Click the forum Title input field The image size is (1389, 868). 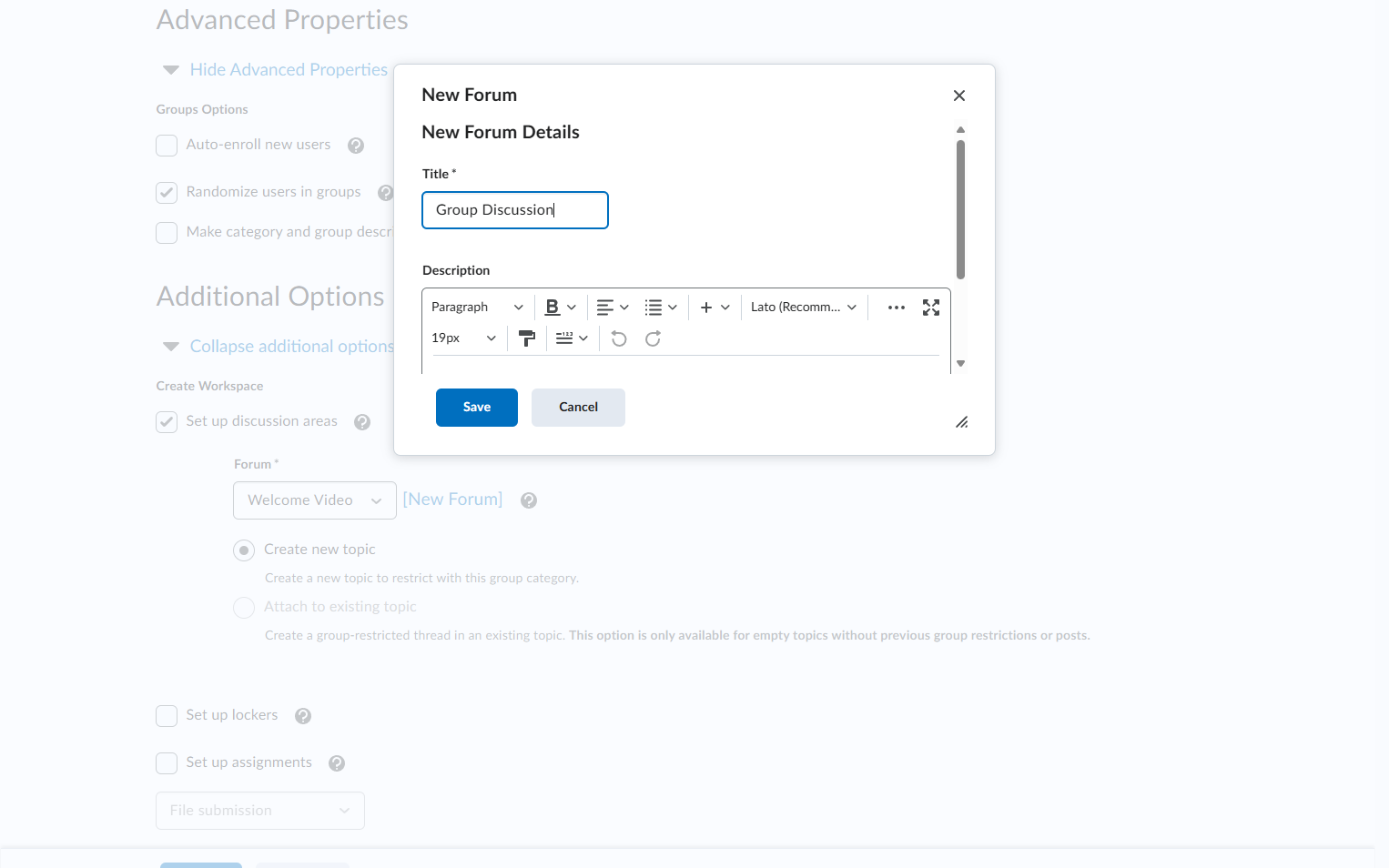tap(515, 210)
